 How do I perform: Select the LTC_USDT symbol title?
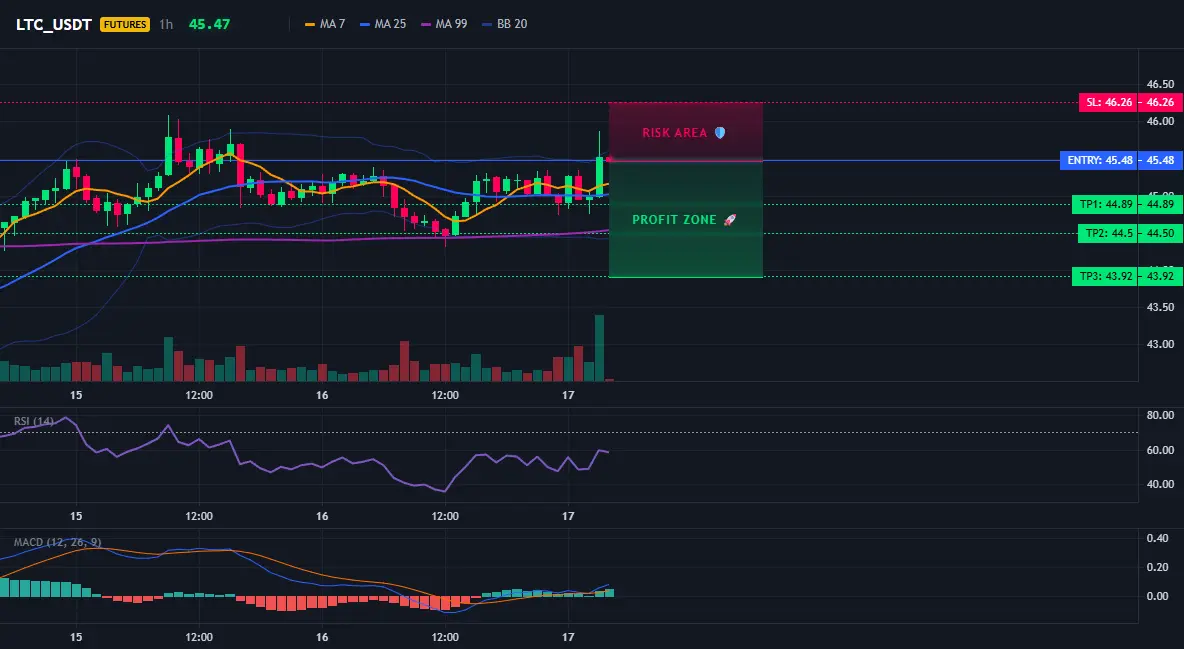(54, 24)
